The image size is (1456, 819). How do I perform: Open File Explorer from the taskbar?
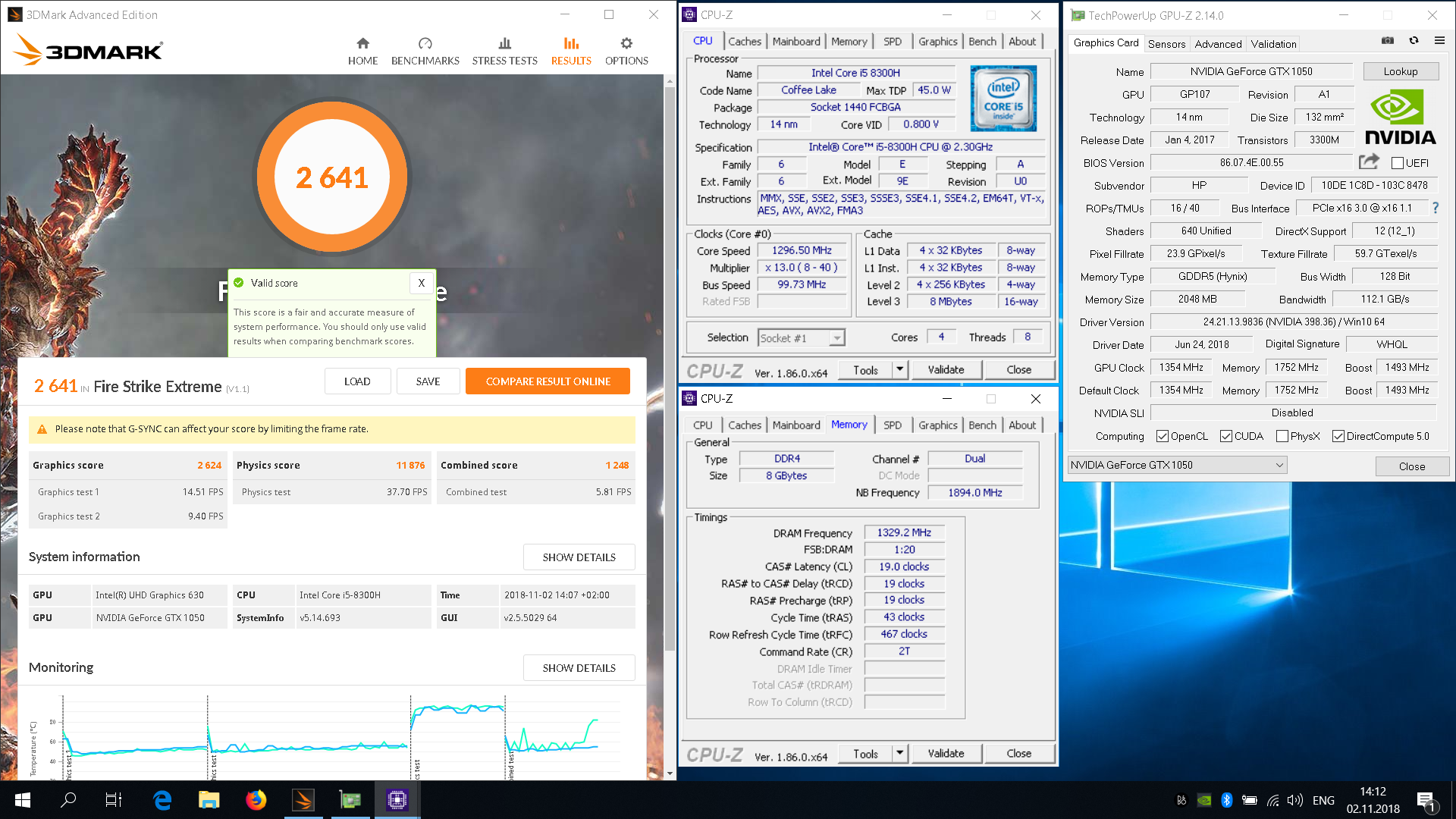click(x=209, y=800)
